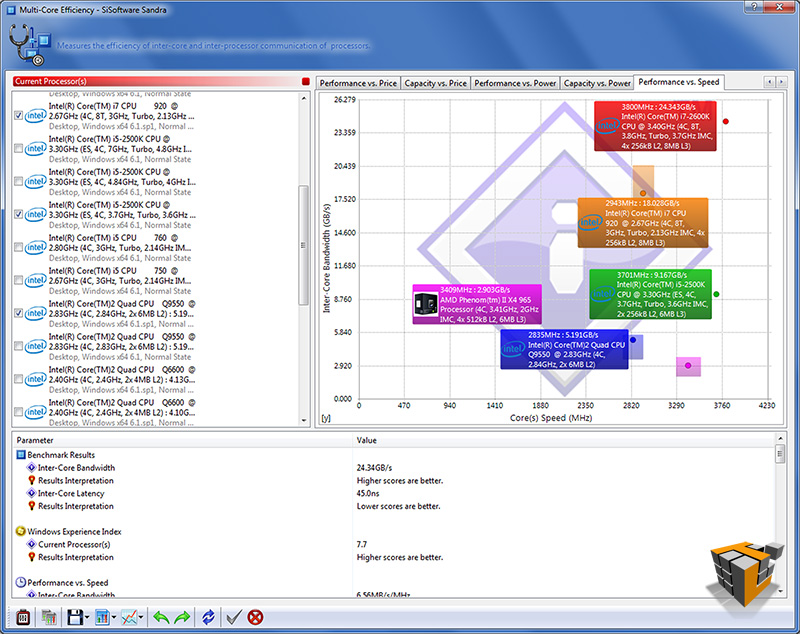This screenshot has width=800, height=634.
Task: Click the stethoscope module icon in header
Action: tap(30, 45)
